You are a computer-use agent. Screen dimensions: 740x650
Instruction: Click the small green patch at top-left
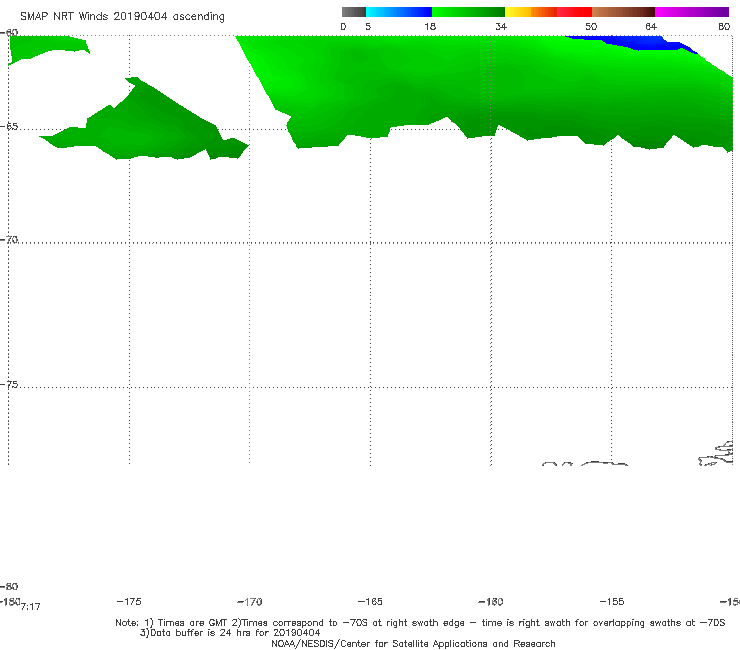tap(47, 47)
